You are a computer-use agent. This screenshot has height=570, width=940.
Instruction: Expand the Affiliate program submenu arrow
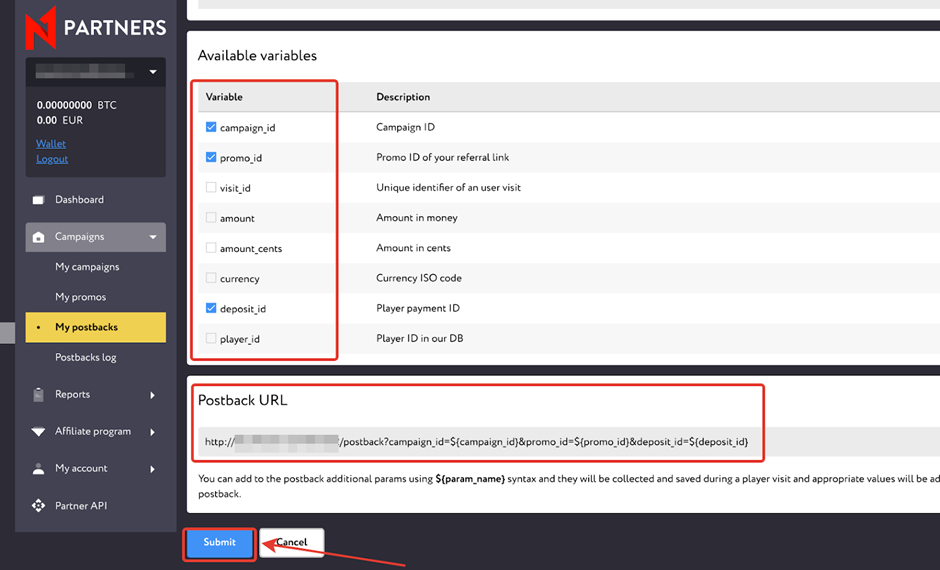click(x=153, y=432)
